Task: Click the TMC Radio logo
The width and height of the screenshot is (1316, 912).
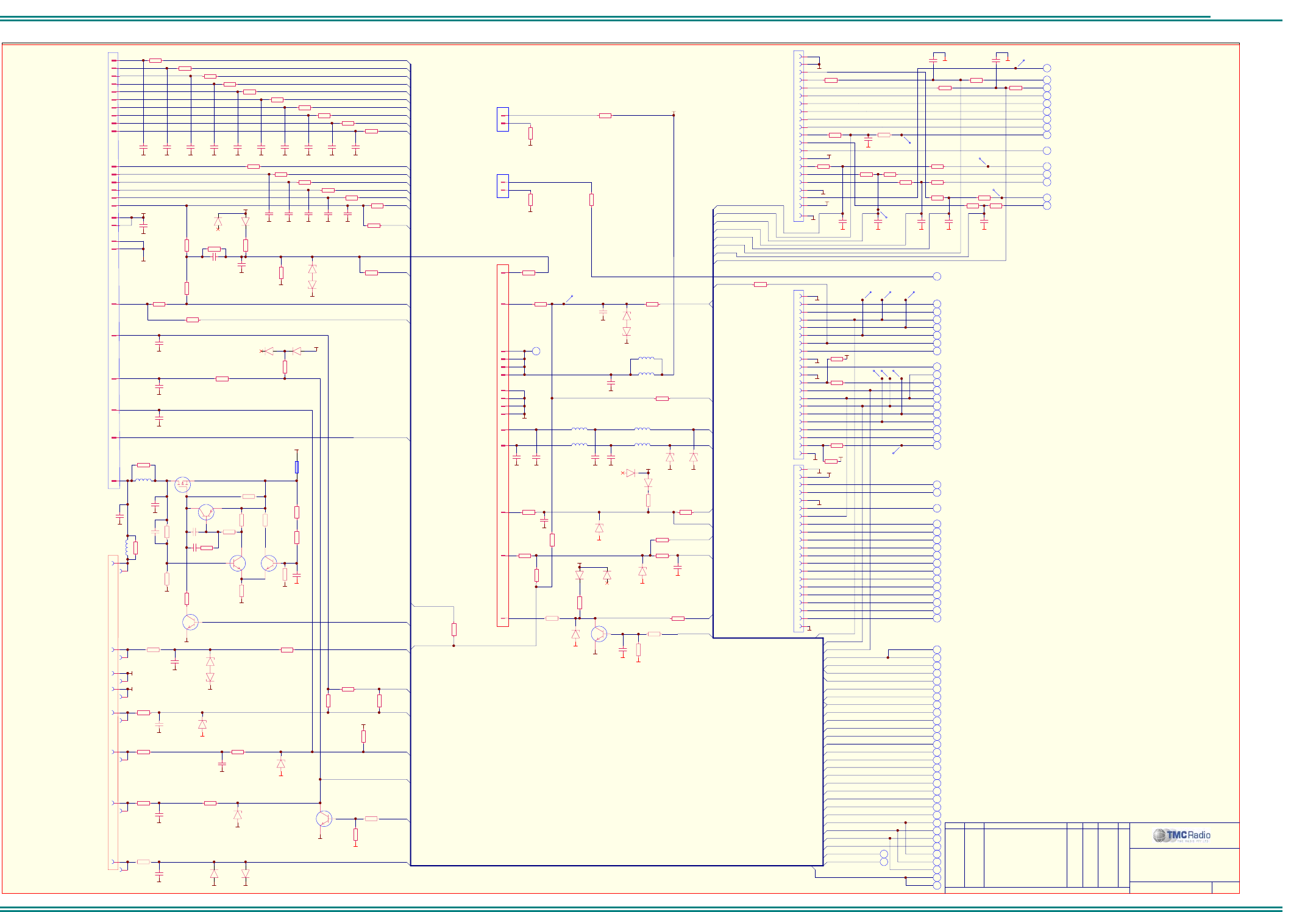Action: pyautogui.click(x=1181, y=835)
